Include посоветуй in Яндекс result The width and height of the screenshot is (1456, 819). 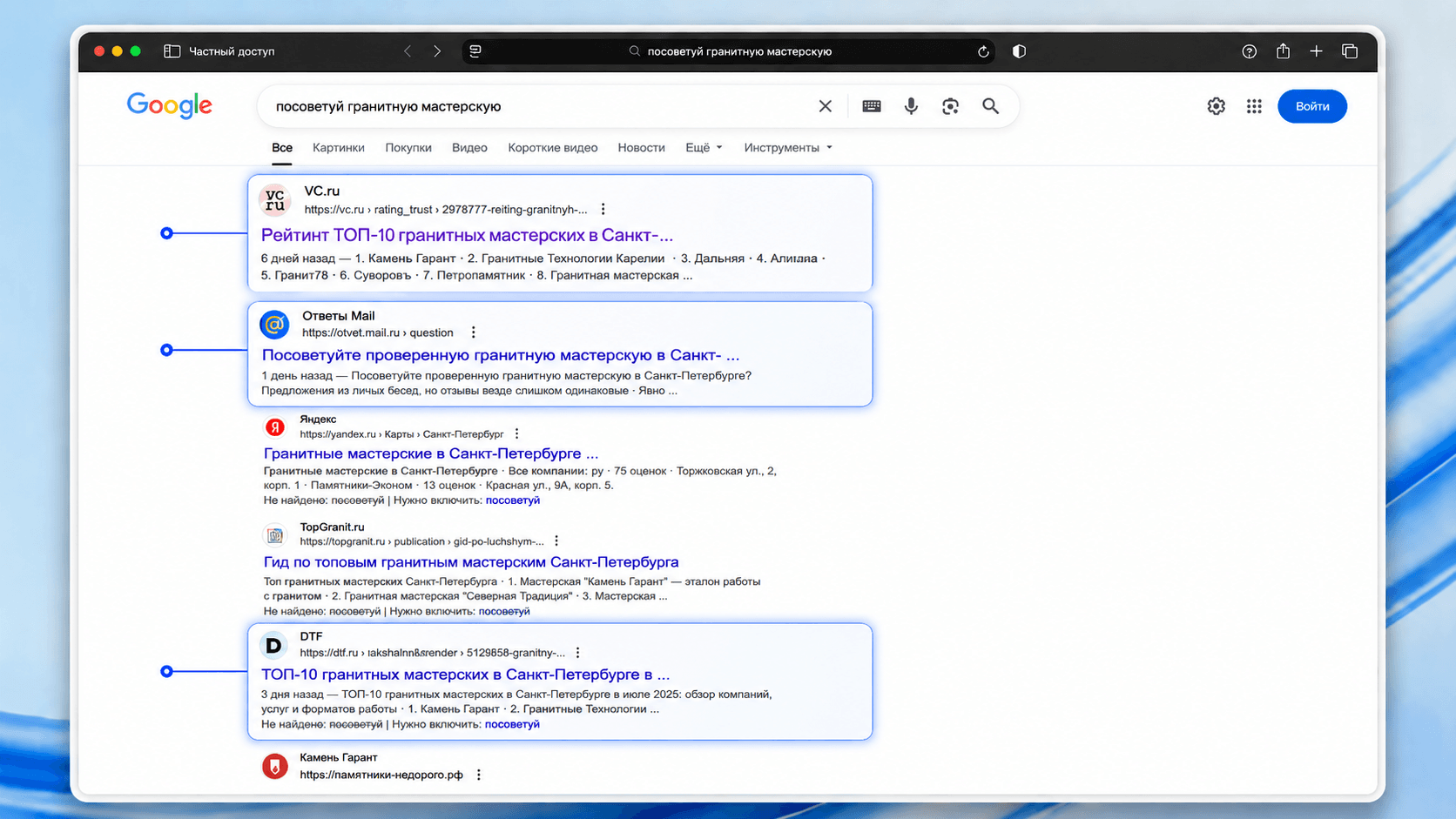point(513,500)
